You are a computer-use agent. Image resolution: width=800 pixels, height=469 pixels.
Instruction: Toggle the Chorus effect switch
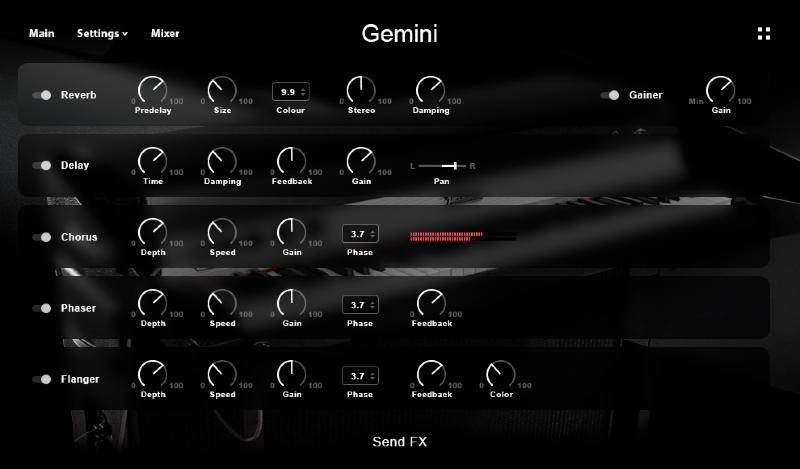point(42,237)
